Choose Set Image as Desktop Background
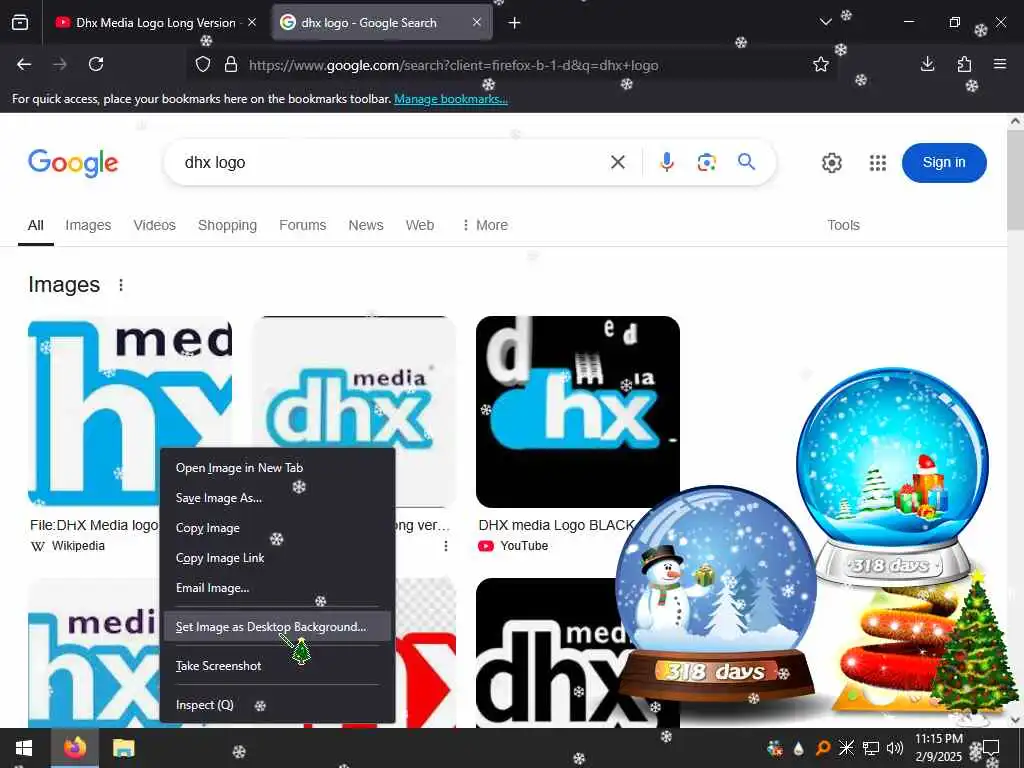Screen dimensions: 1024x768 278,626
